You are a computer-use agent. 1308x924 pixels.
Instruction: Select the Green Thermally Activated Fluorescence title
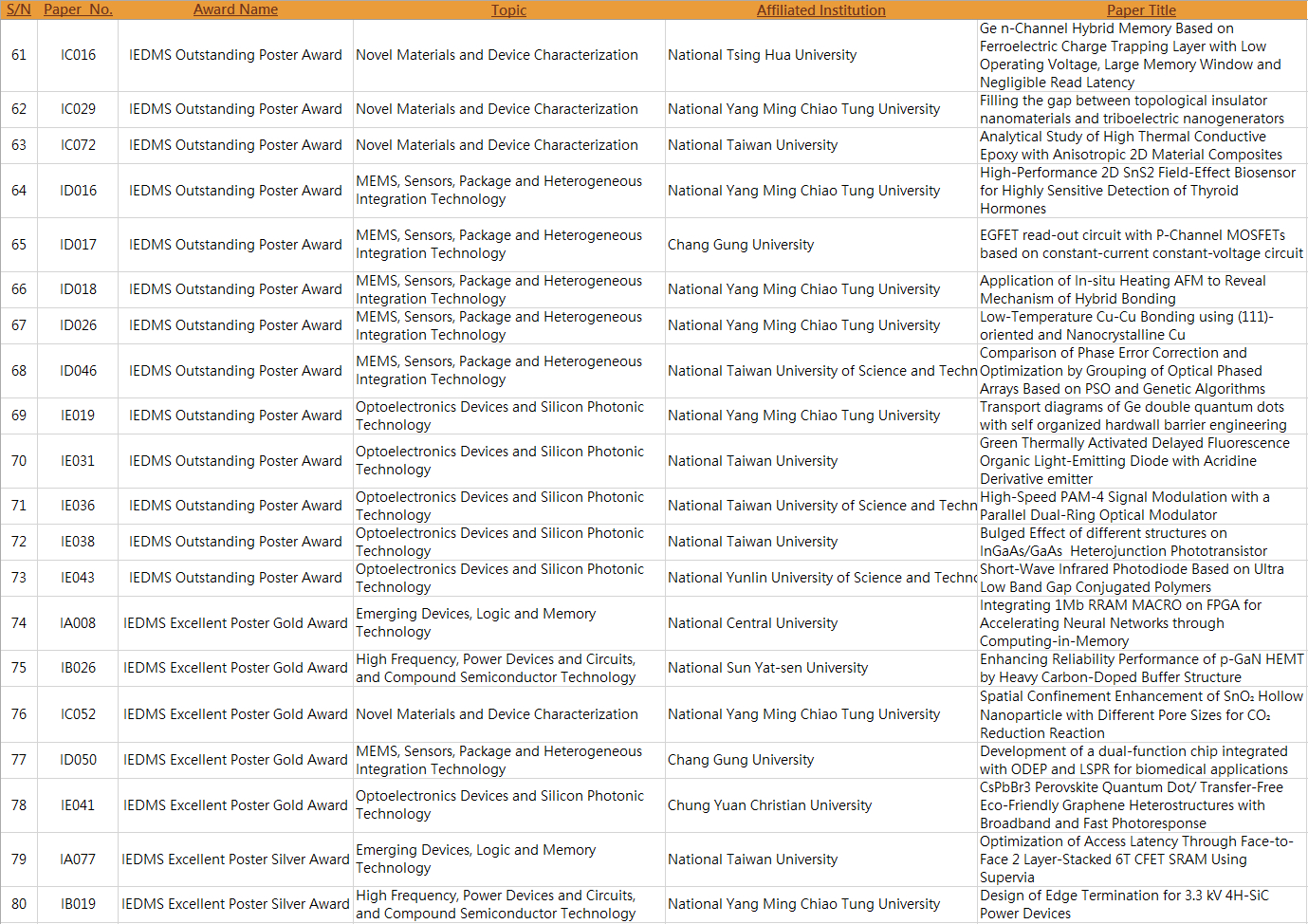(x=1142, y=461)
